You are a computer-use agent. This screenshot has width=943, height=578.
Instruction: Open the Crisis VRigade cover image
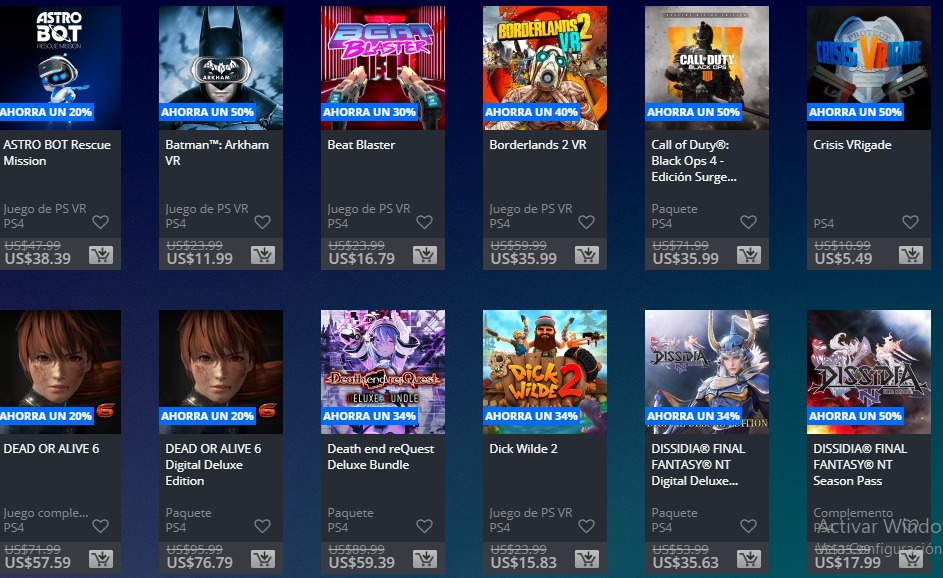[x=868, y=68]
